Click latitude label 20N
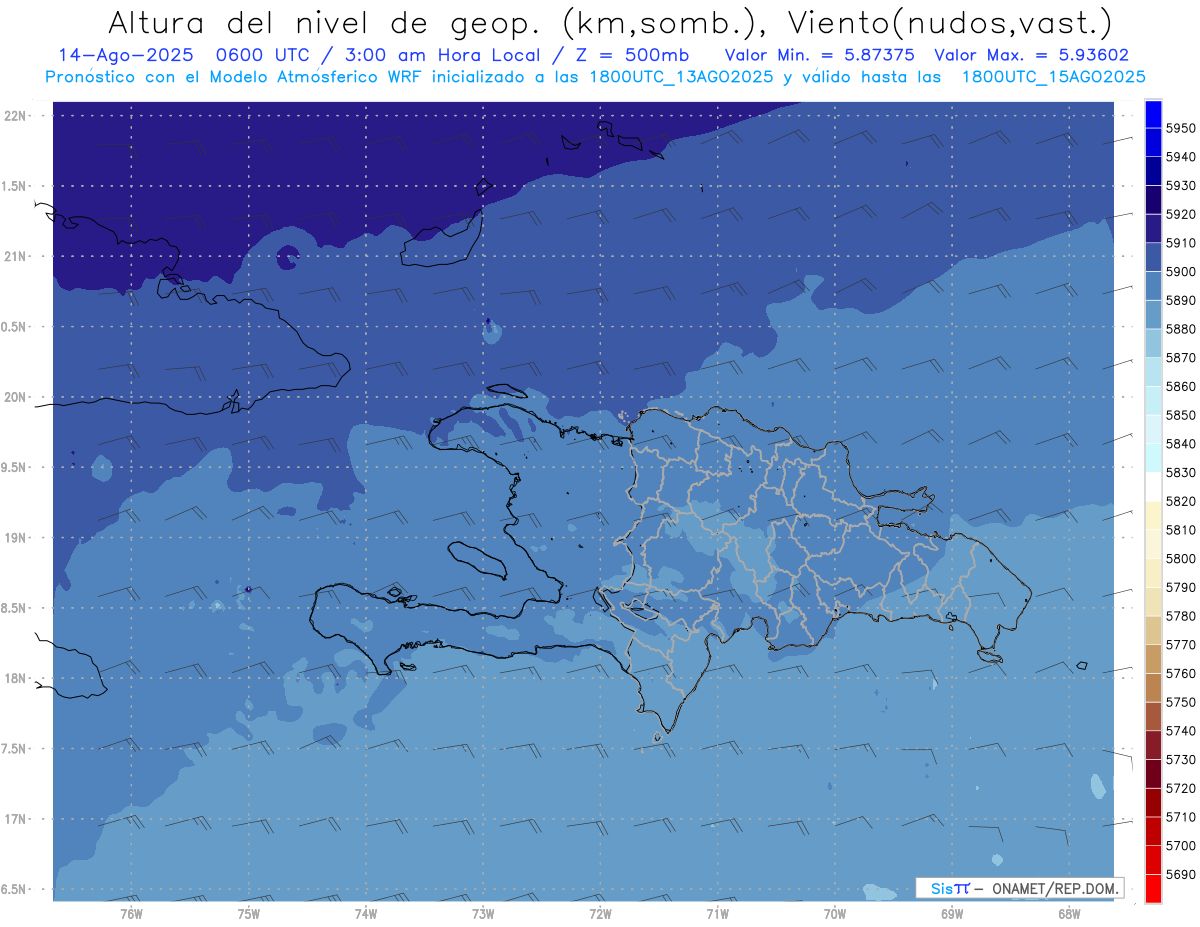This screenshot has height=927, width=1200. pyautogui.click(x=15, y=397)
